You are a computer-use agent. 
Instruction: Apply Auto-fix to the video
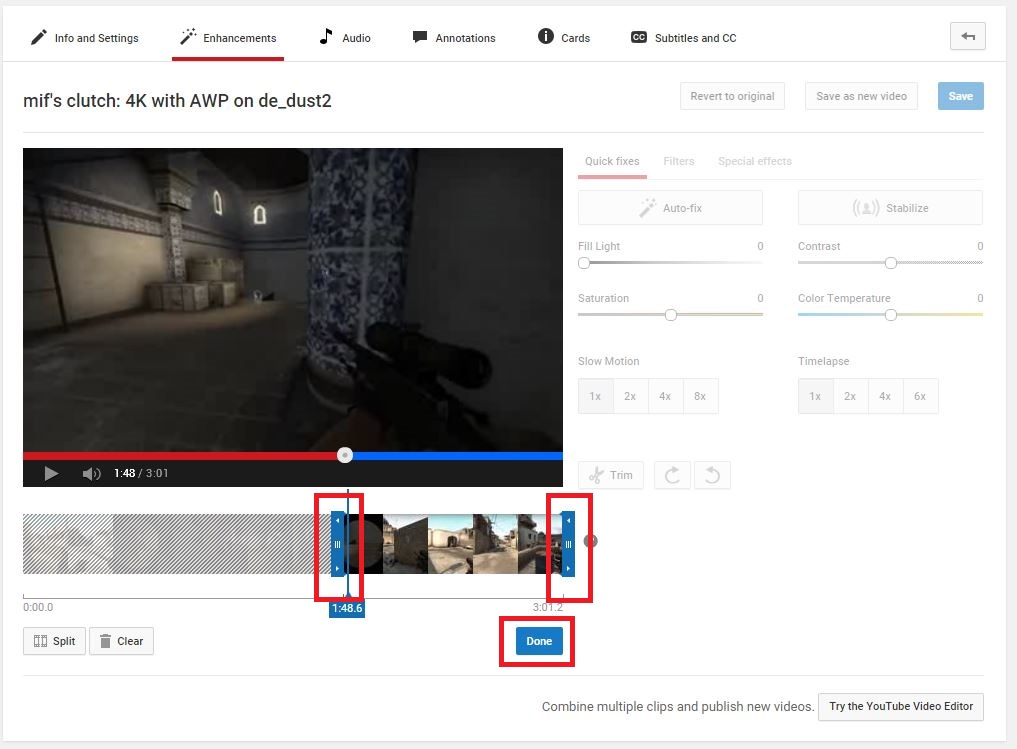[x=671, y=208]
